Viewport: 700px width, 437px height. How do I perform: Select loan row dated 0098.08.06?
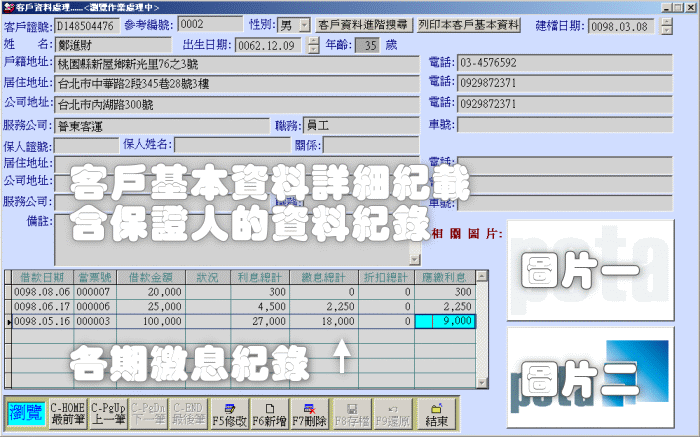(243, 292)
